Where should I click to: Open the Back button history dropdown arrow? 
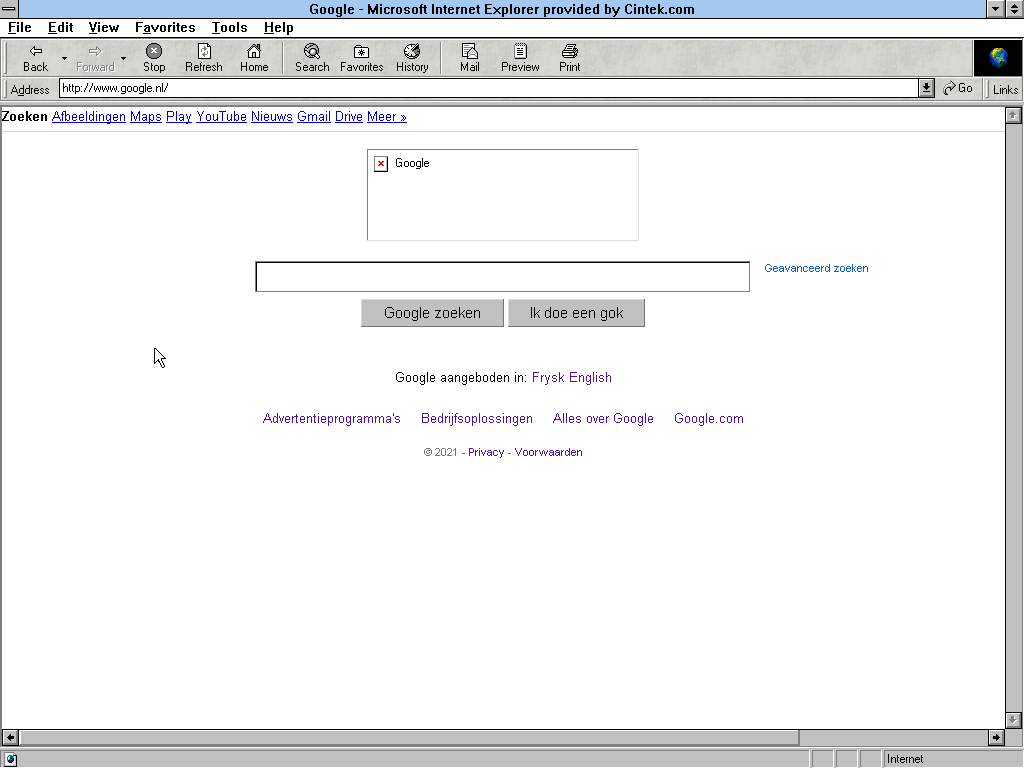(64, 58)
